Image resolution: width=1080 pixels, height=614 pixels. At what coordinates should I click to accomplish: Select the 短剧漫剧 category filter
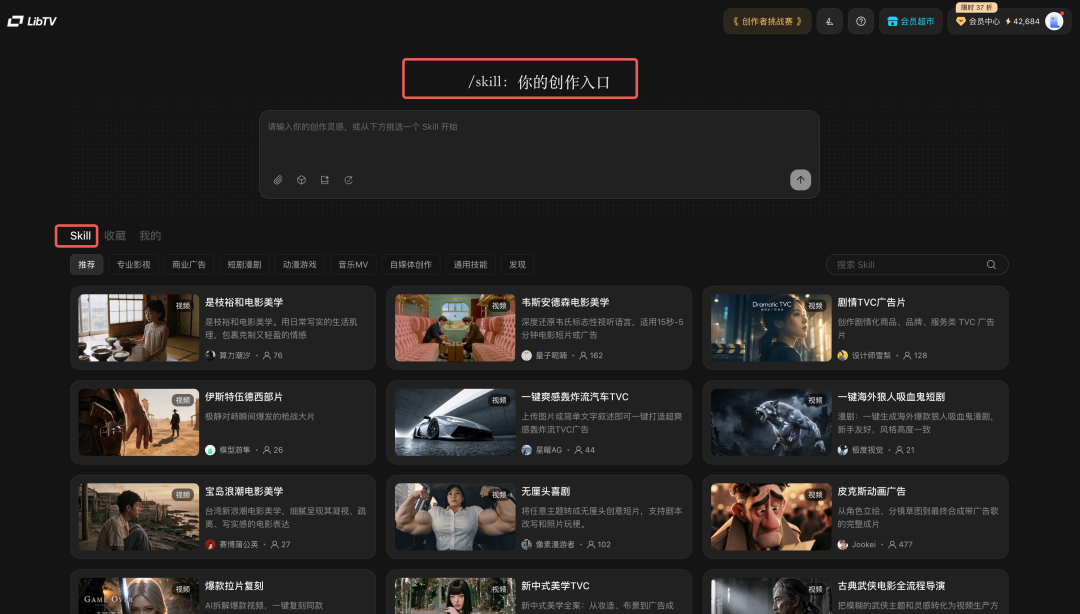[245, 265]
